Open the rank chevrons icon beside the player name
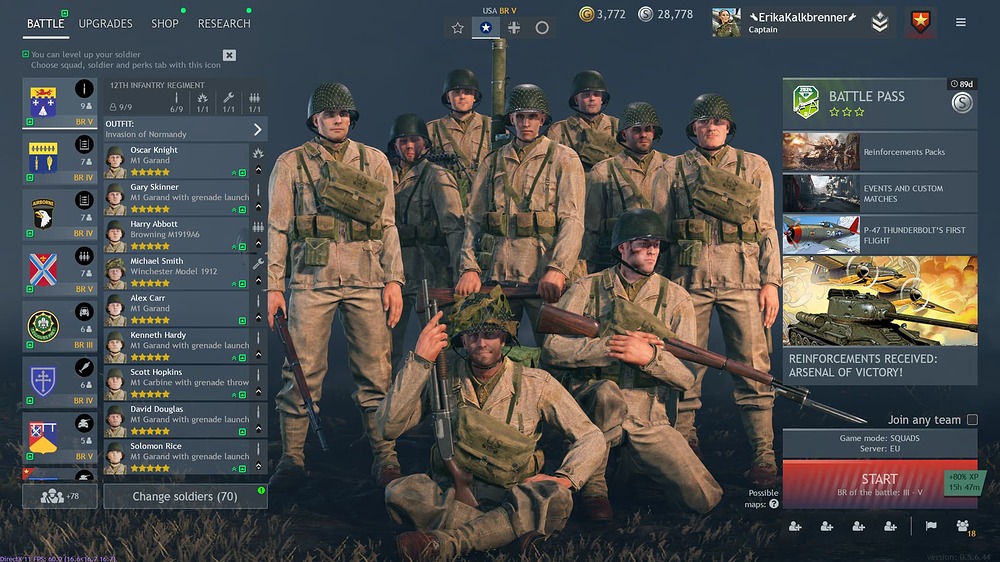1000x562 pixels. click(880, 22)
